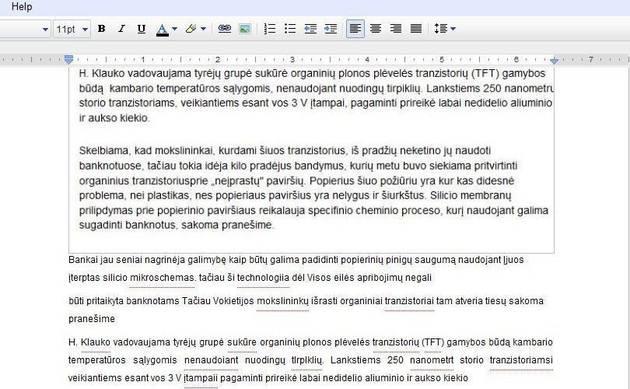Open the line spacing dropdown
This screenshot has width=630, height=389.
pyautogui.click(x=445, y=29)
